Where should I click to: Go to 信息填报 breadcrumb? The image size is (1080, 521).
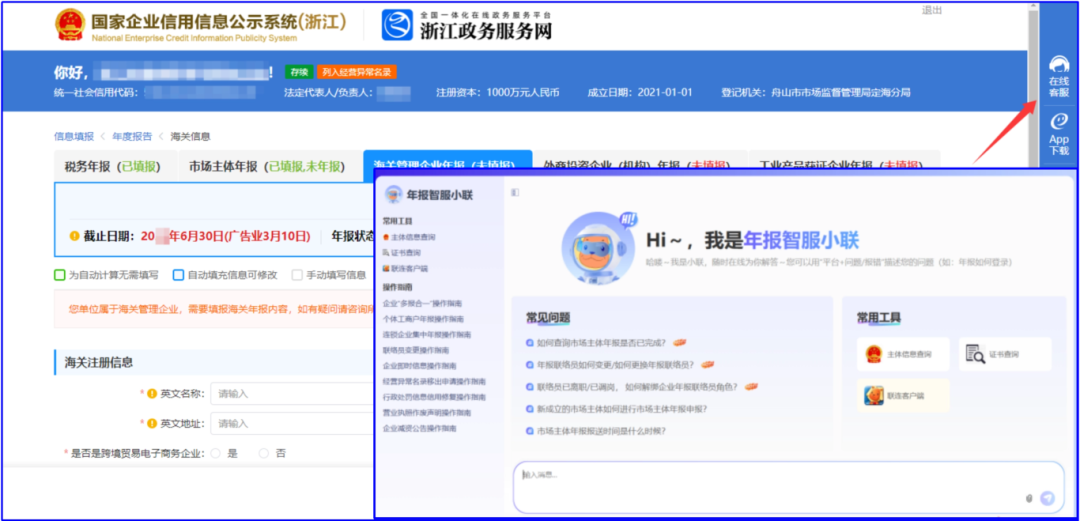(x=74, y=136)
